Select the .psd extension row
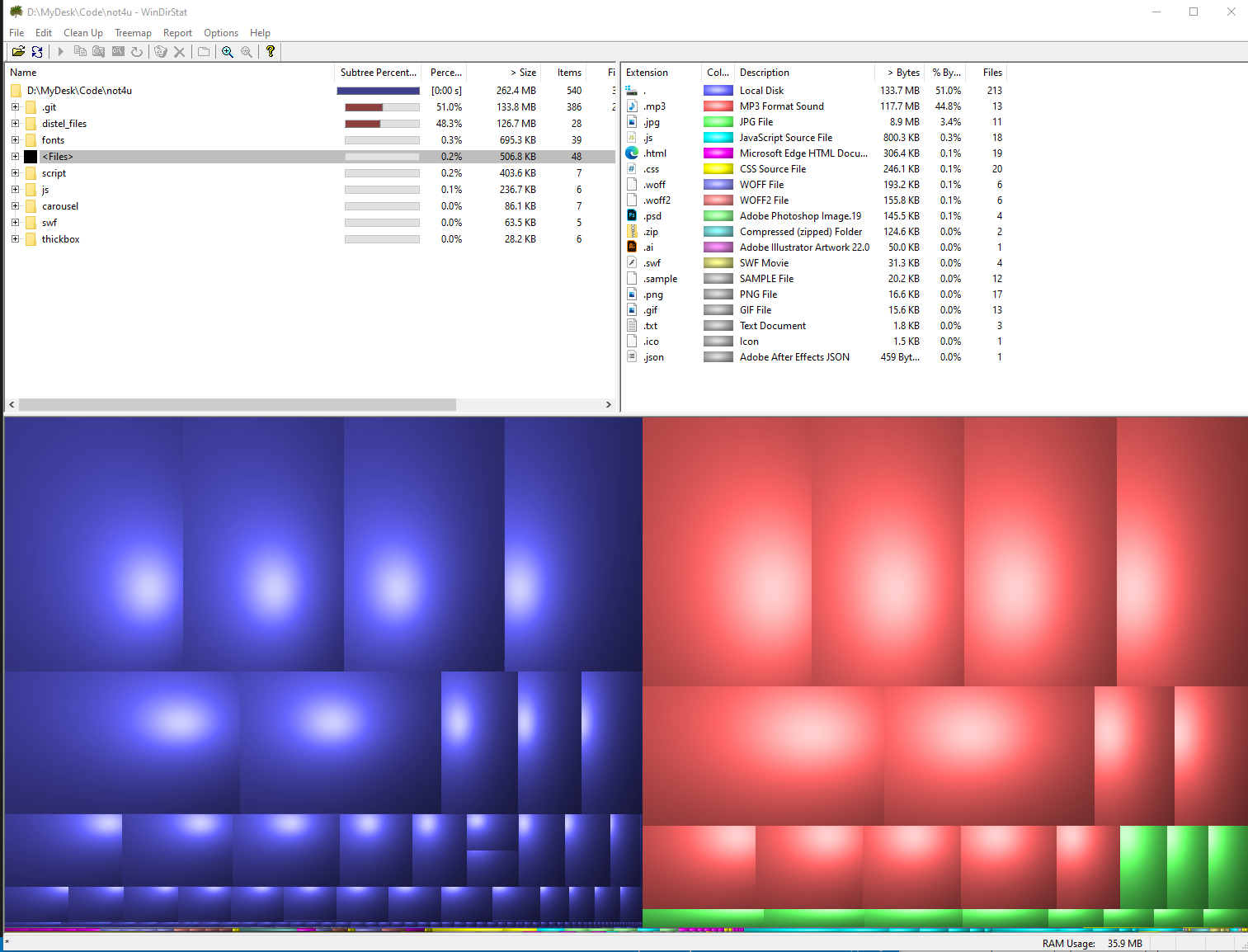 pos(652,216)
